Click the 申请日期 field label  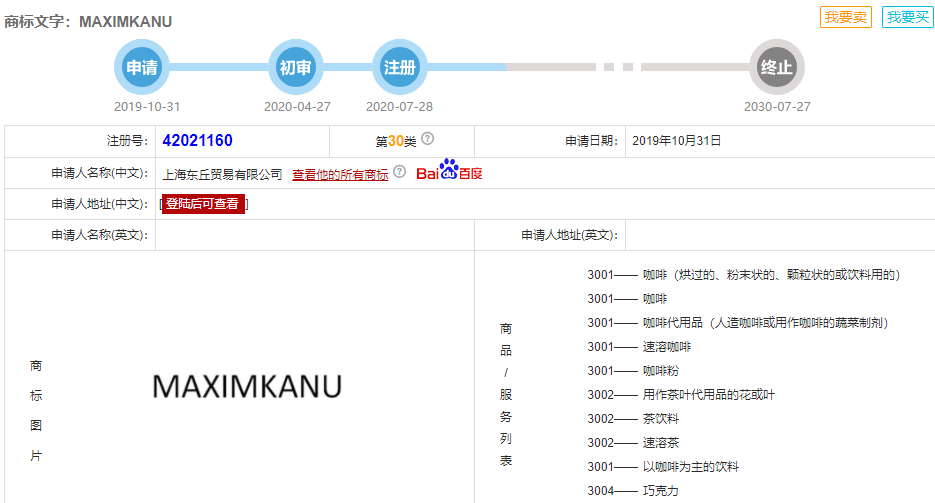(592, 141)
